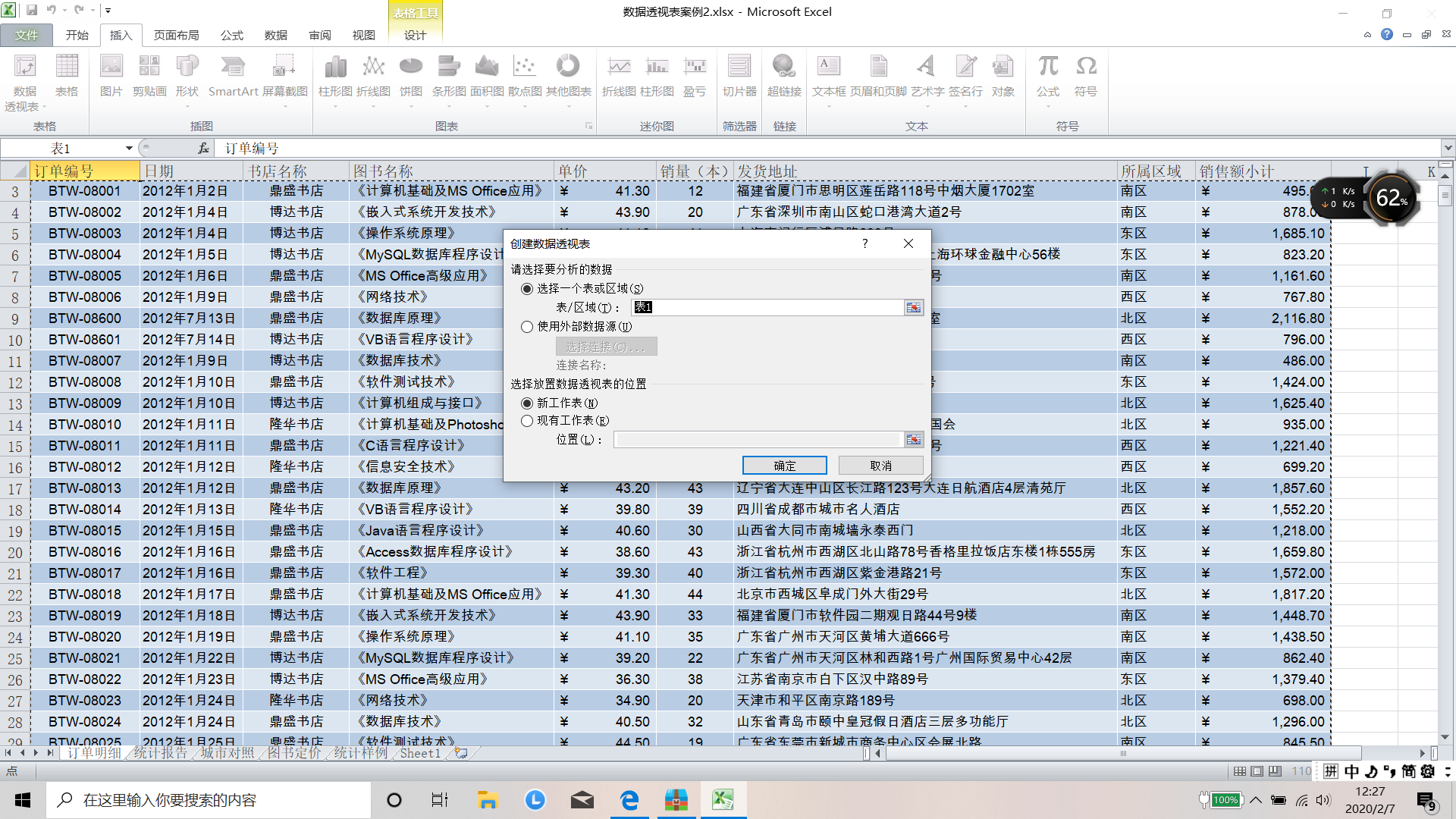Collapse the ribbon with the caret button
This screenshot has height=819, width=1456.
[x=1367, y=35]
